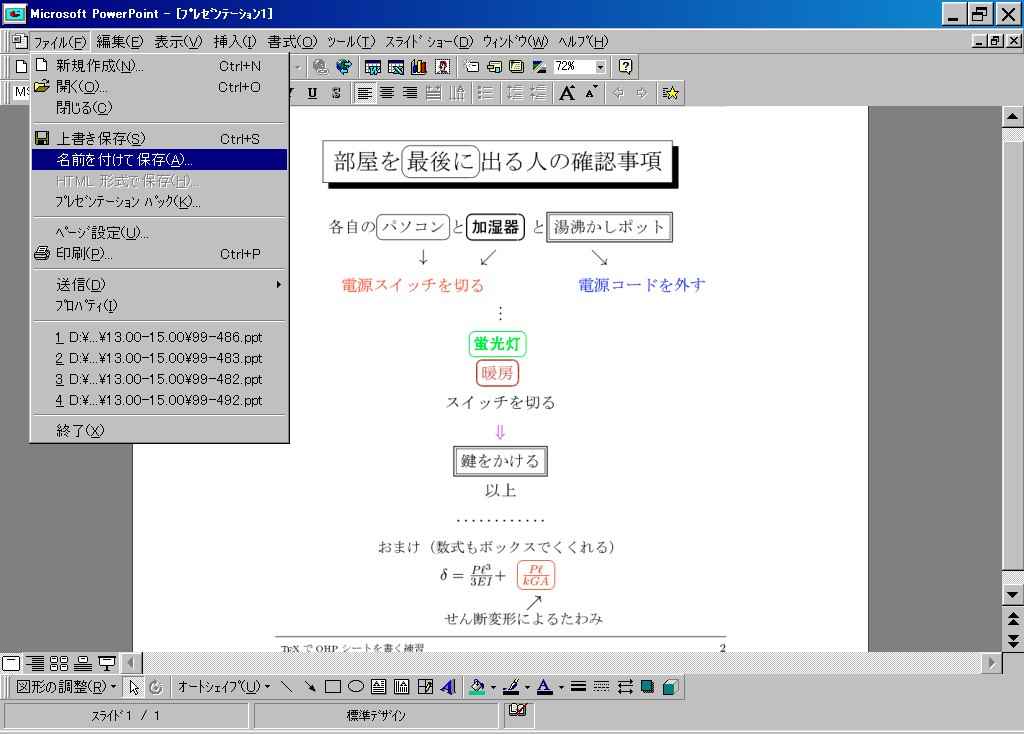Select the horizontal Text Box tool

pos(379,687)
